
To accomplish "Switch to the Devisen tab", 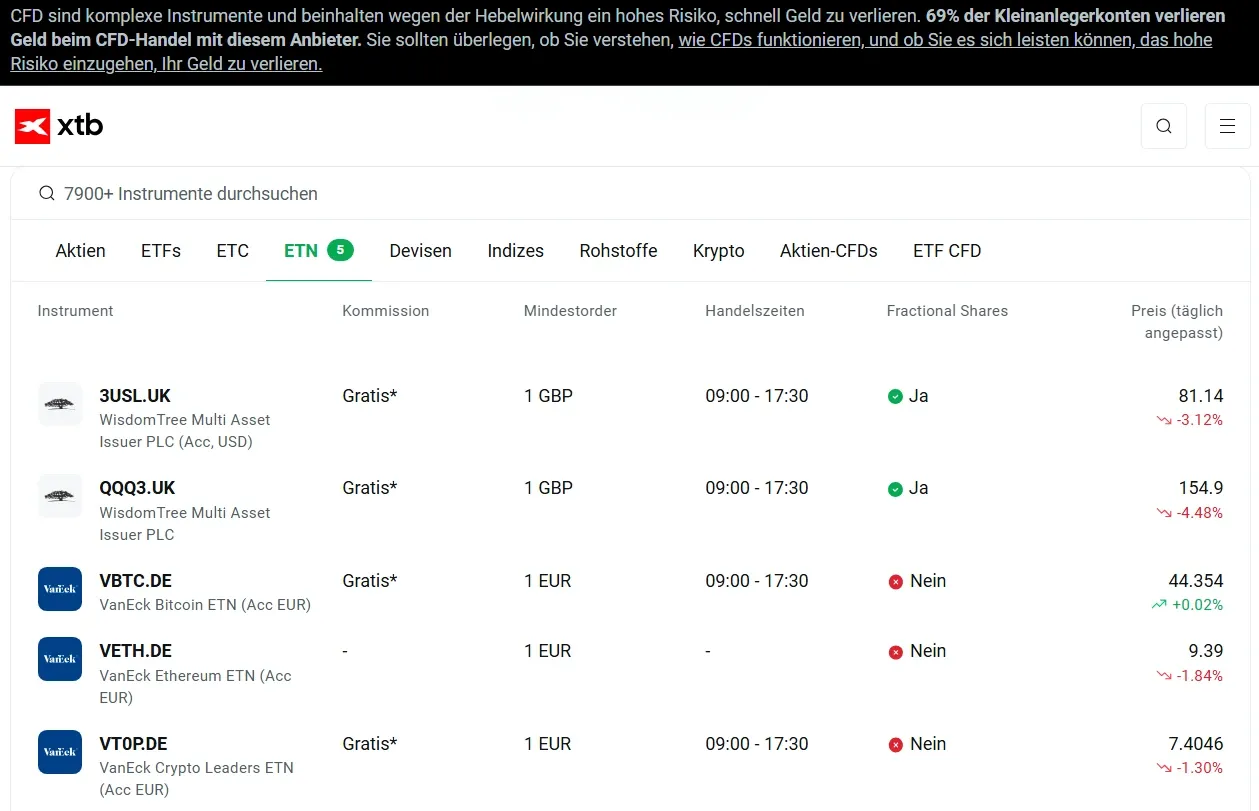I will 420,251.
